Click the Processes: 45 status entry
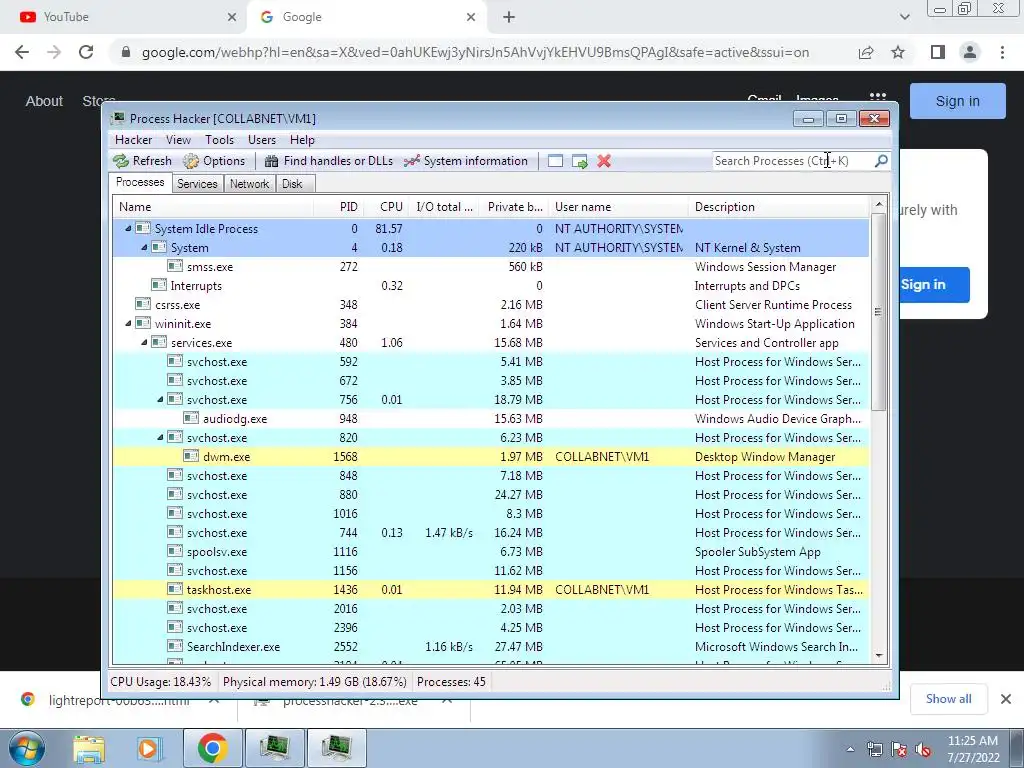The image size is (1024, 768). (451, 682)
